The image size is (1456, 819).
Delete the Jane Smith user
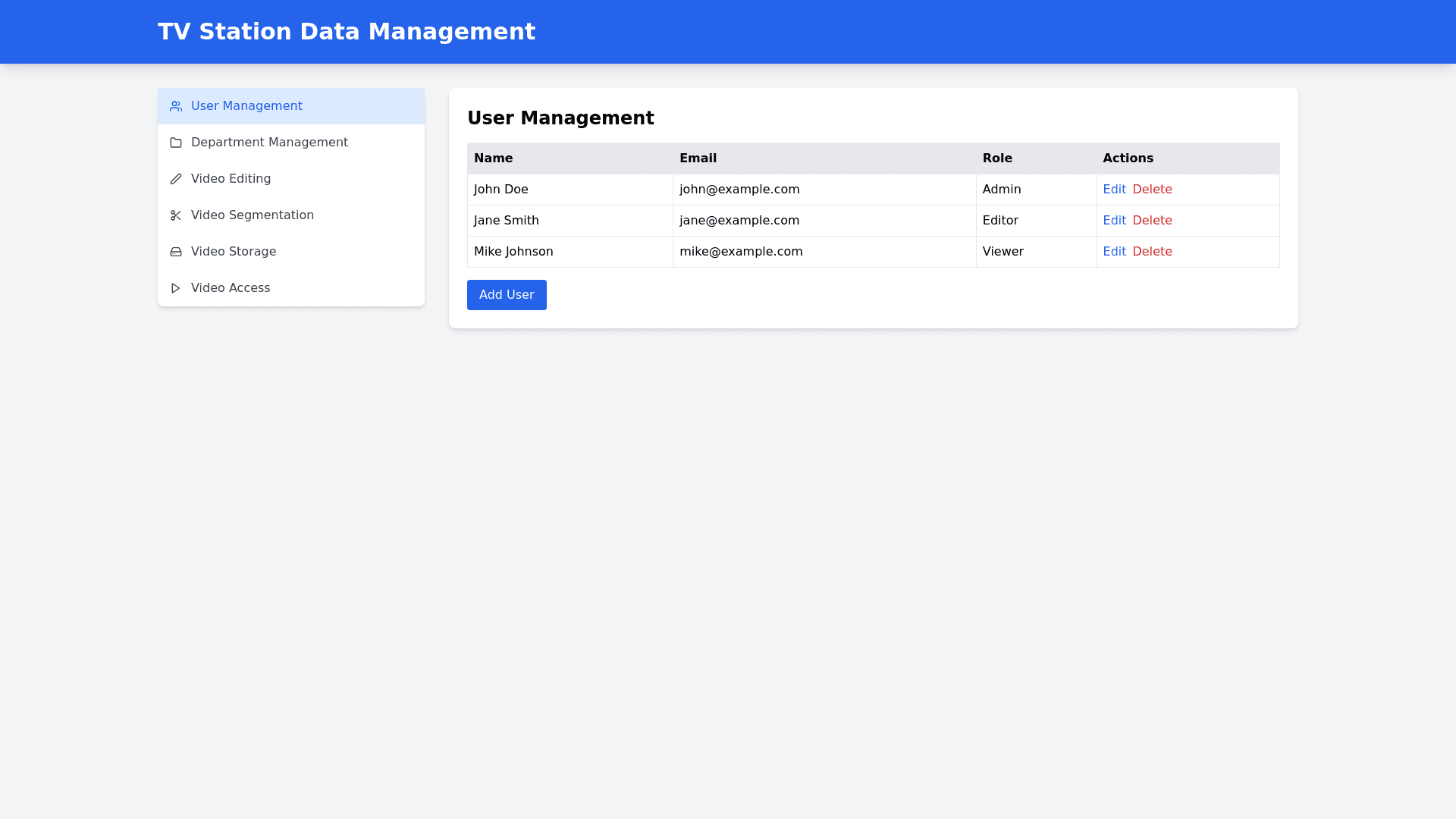click(x=1152, y=221)
